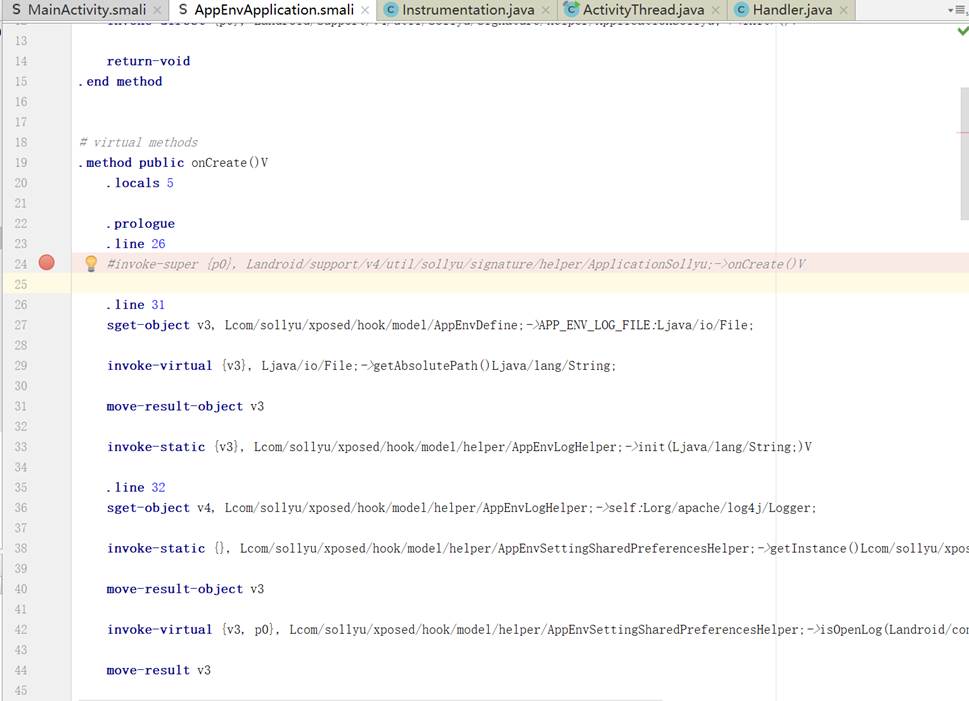Screen dimensions: 969x701
Task: Click 'move-result v3' on line 44
Action: point(158,670)
